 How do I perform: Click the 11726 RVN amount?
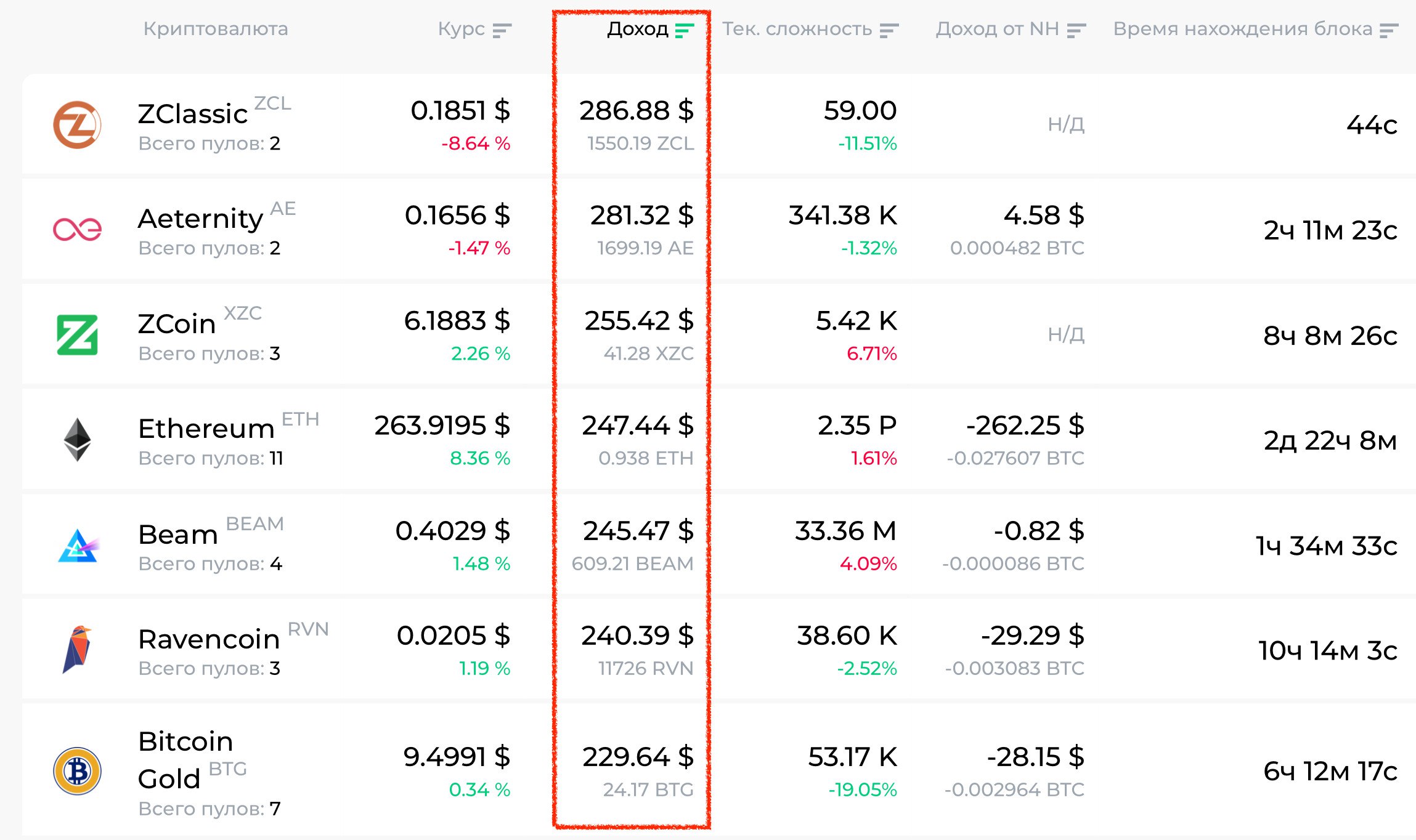click(646, 668)
